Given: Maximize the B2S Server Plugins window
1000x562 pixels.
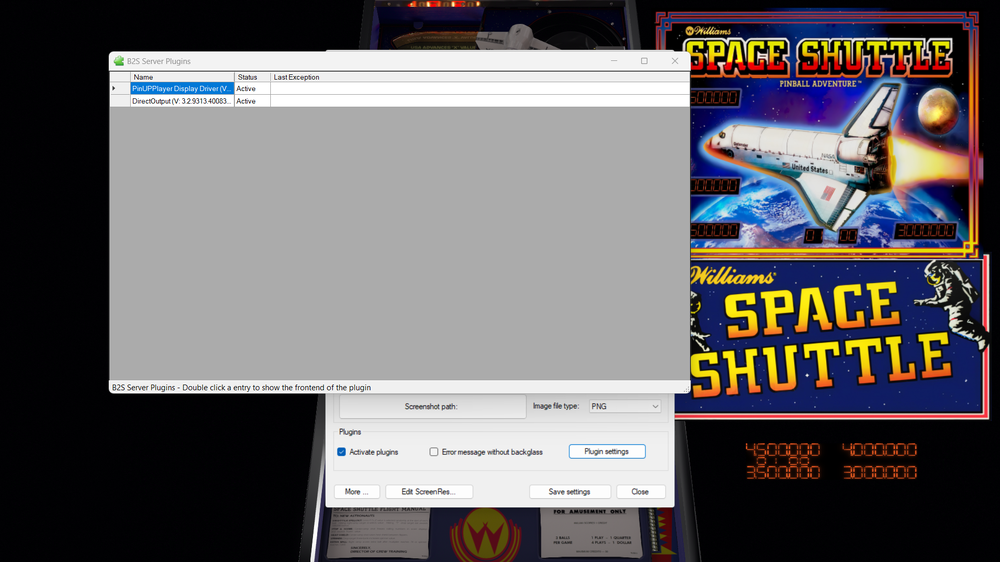Looking at the screenshot, I should 644,61.
